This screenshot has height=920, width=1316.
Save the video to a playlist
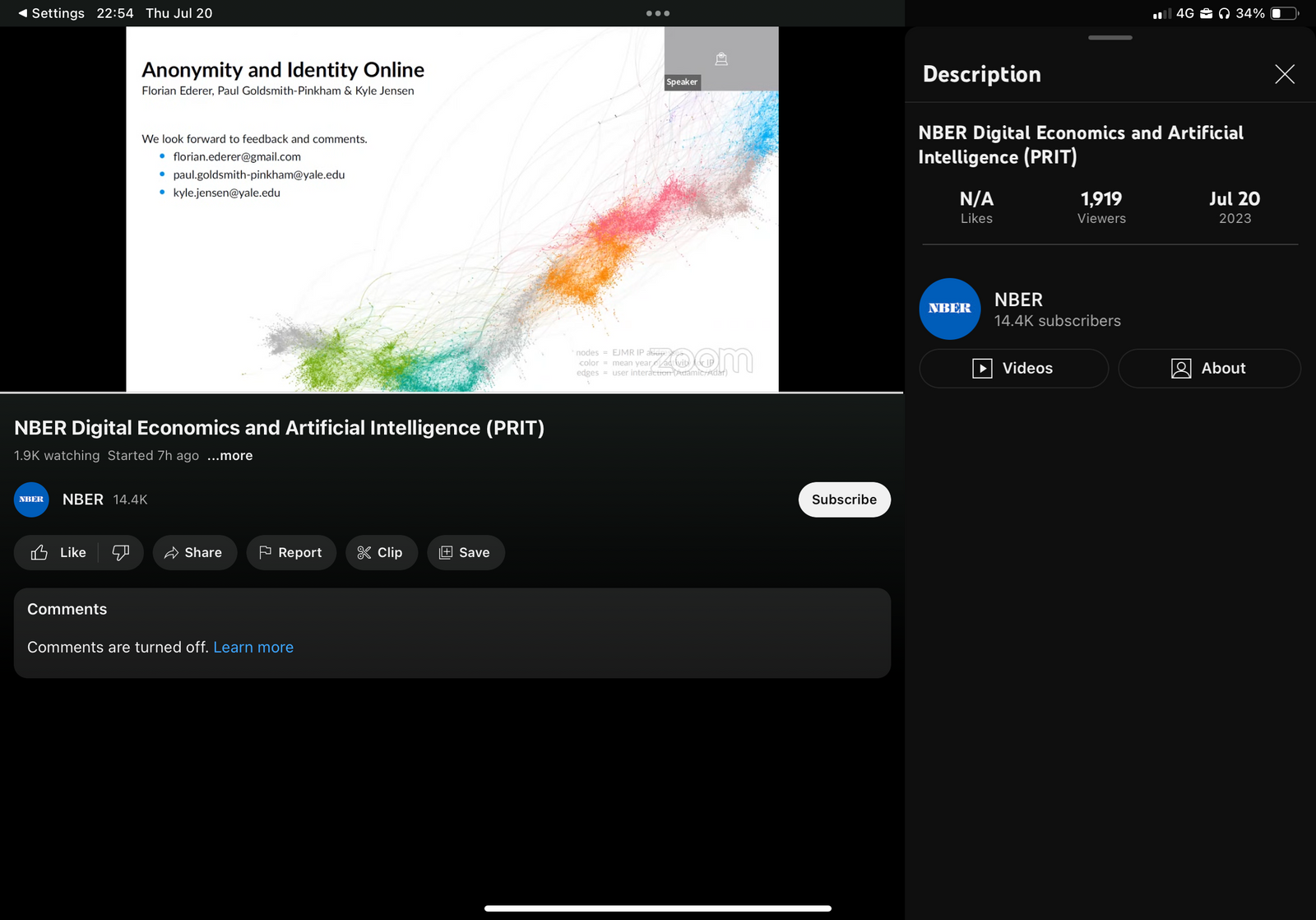click(x=466, y=552)
